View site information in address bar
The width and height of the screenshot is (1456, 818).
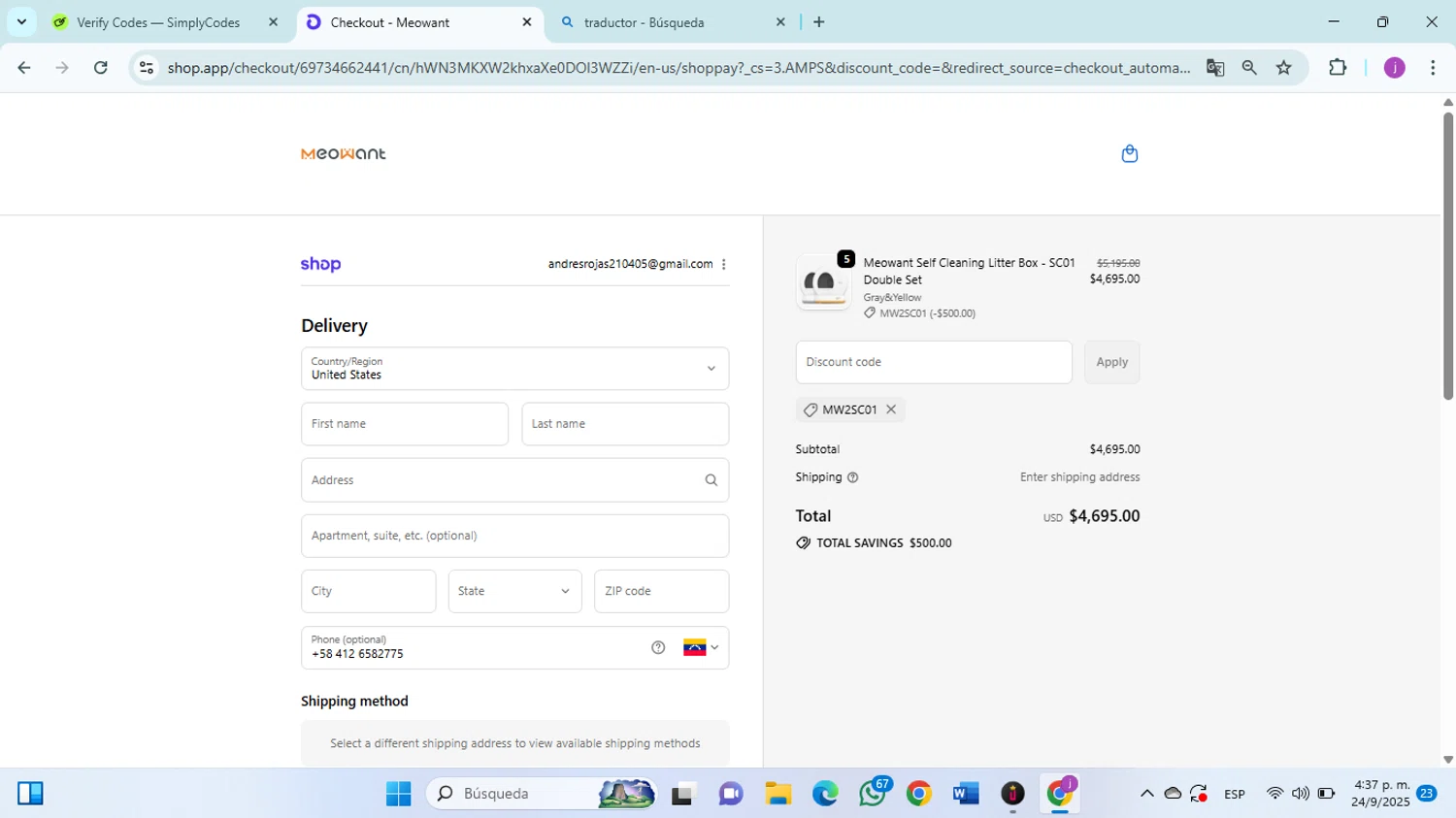[x=147, y=68]
